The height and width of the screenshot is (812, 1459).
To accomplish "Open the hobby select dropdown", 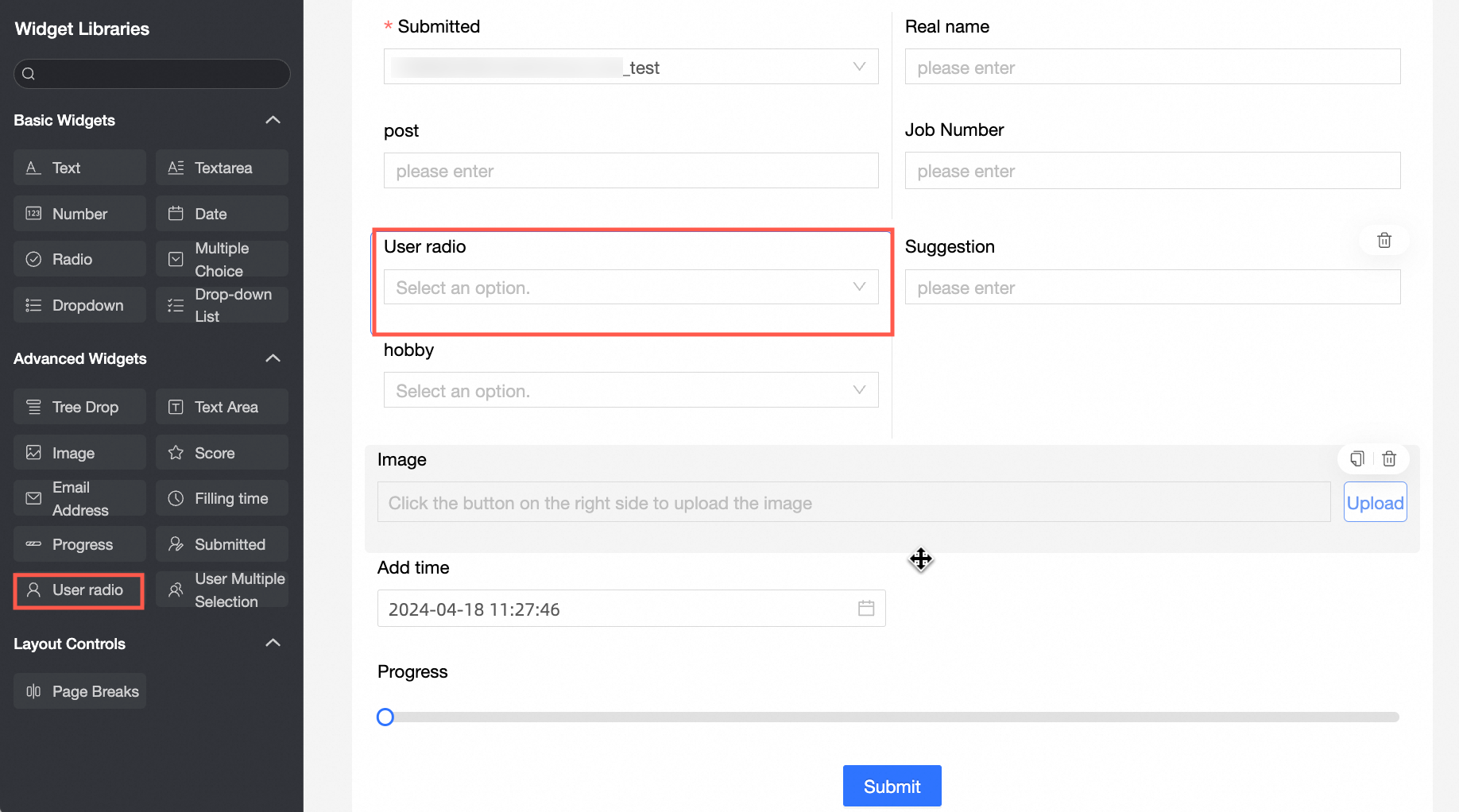I will tap(631, 391).
